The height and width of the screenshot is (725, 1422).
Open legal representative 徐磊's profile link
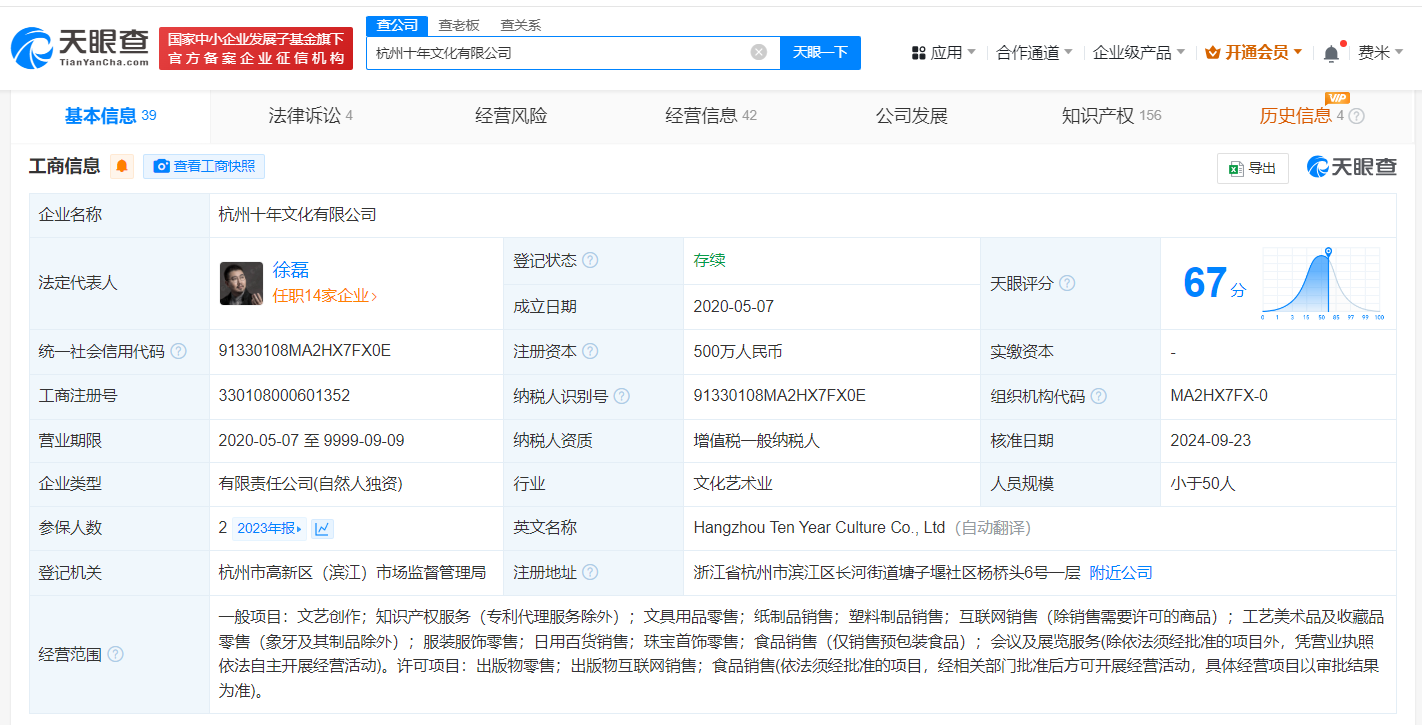pos(291,270)
